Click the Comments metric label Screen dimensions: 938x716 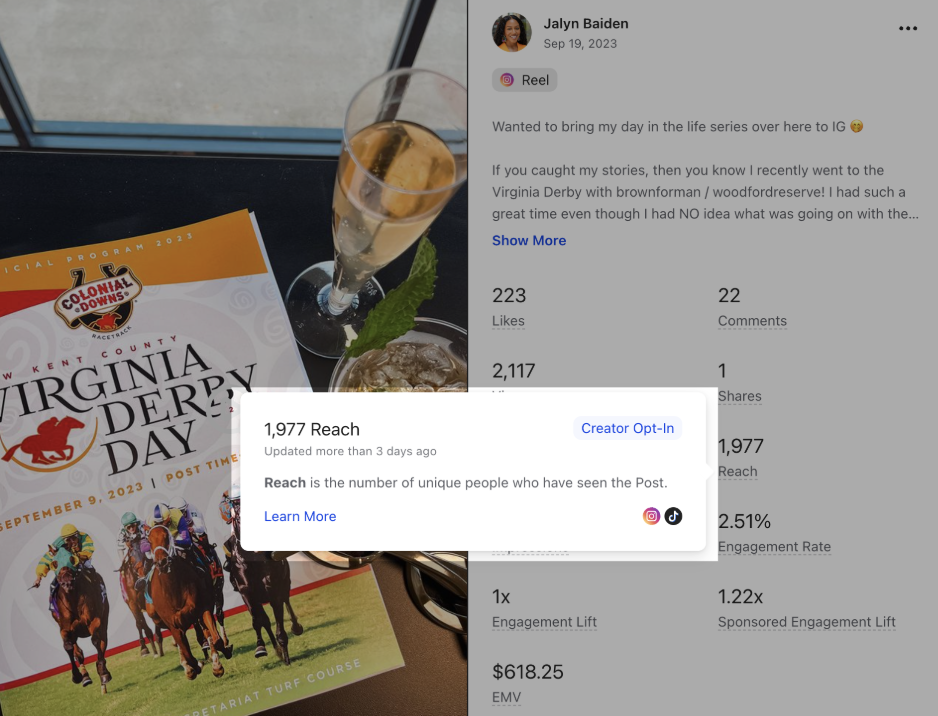[752, 321]
